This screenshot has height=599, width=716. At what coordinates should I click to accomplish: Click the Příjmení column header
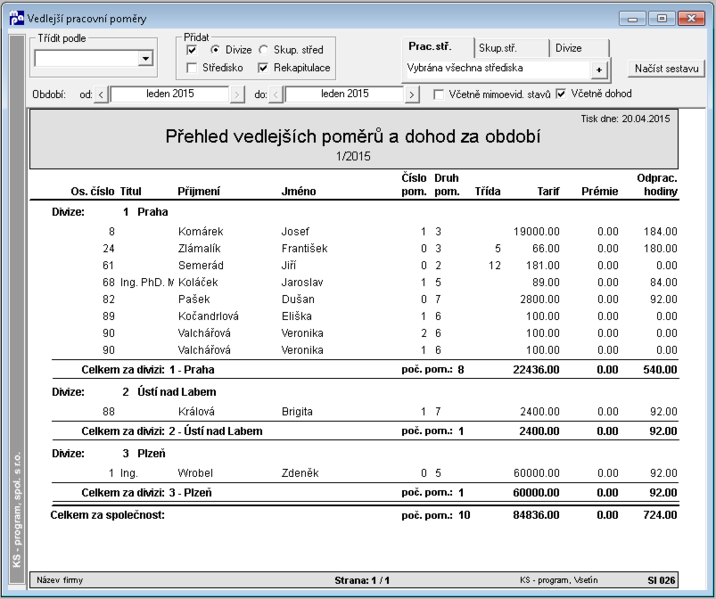(x=199, y=191)
